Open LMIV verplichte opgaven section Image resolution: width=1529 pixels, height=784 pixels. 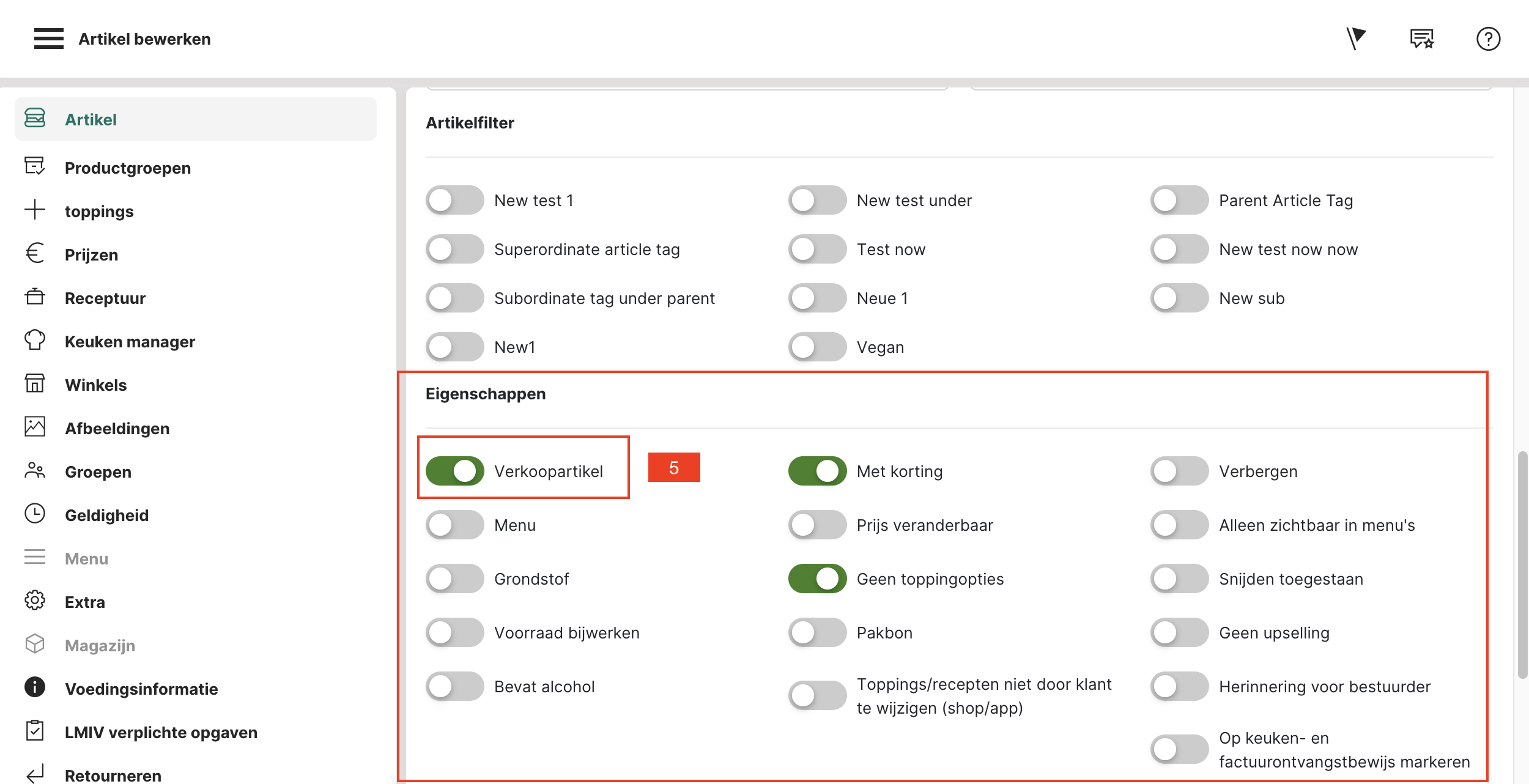tap(161, 732)
